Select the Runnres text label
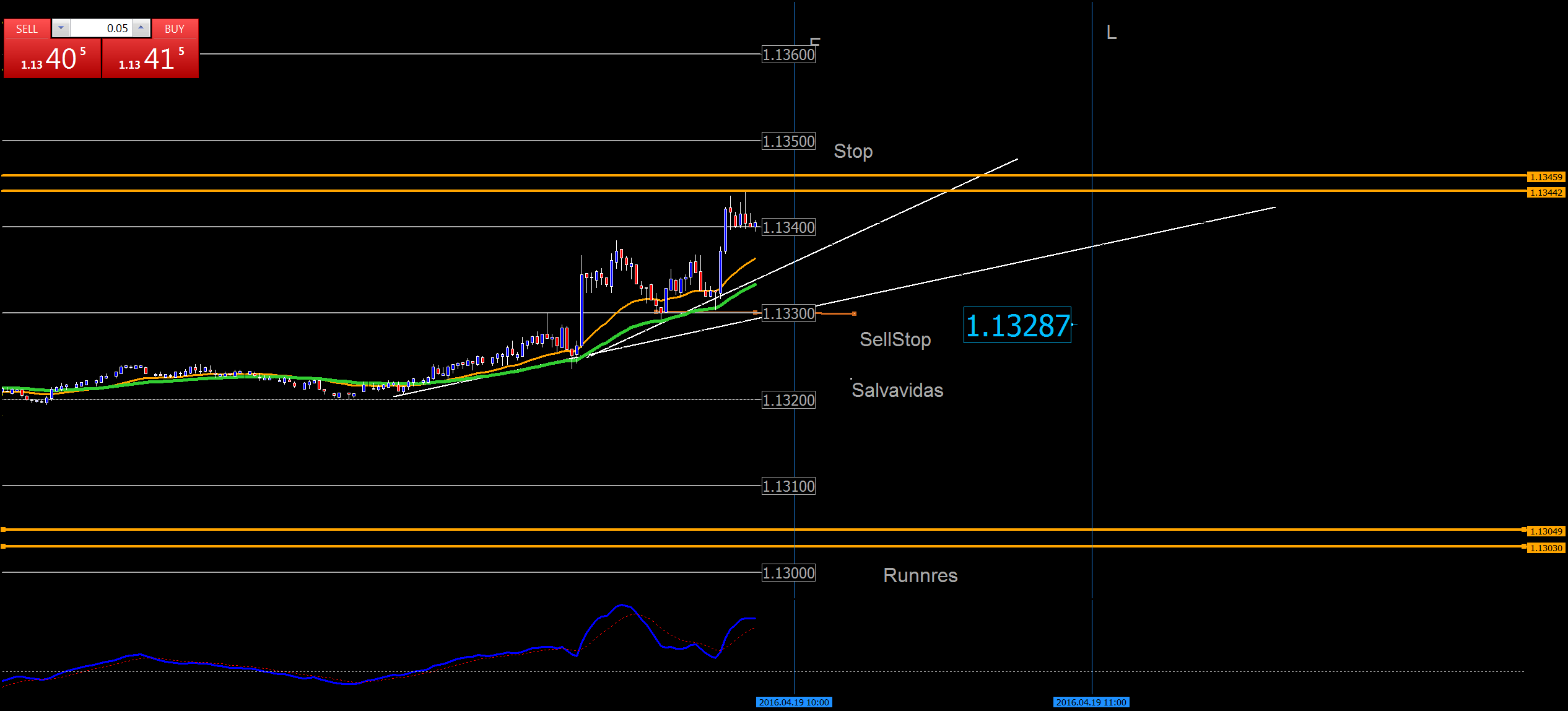The width and height of the screenshot is (1568, 711). (920, 575)
